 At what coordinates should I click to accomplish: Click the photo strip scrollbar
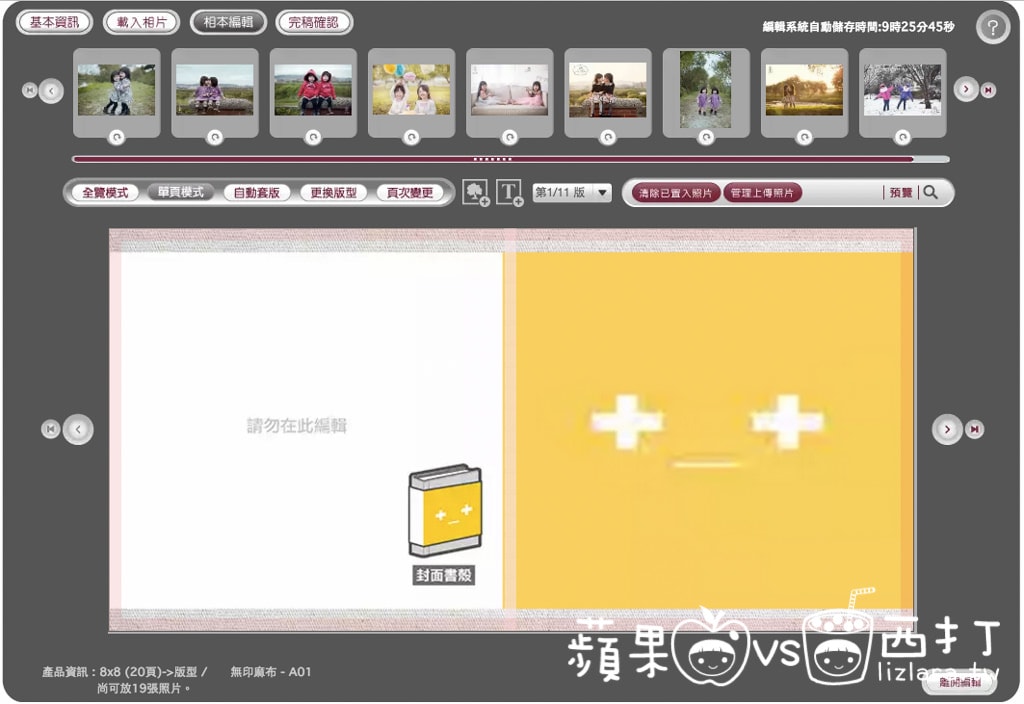tap(492, 158)
